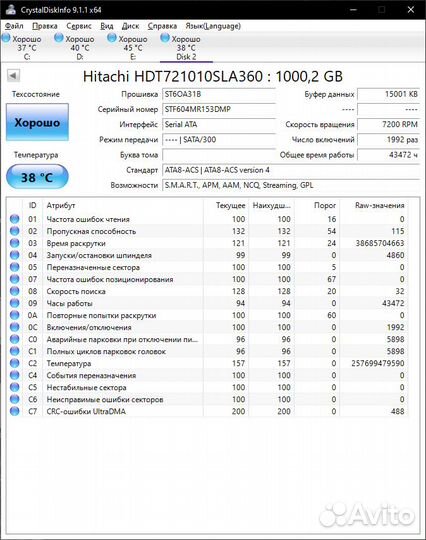Click the Текущее column header

[226, 205]
